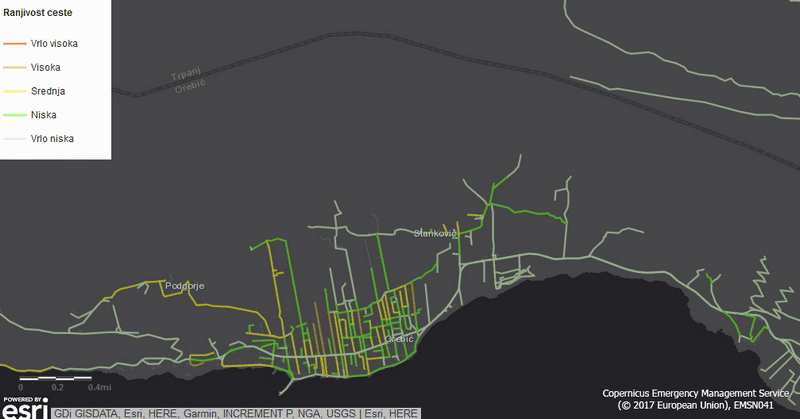Click the Orebić town label on map
This screenshot has width=800, height=419.
[x=400, y=339]
